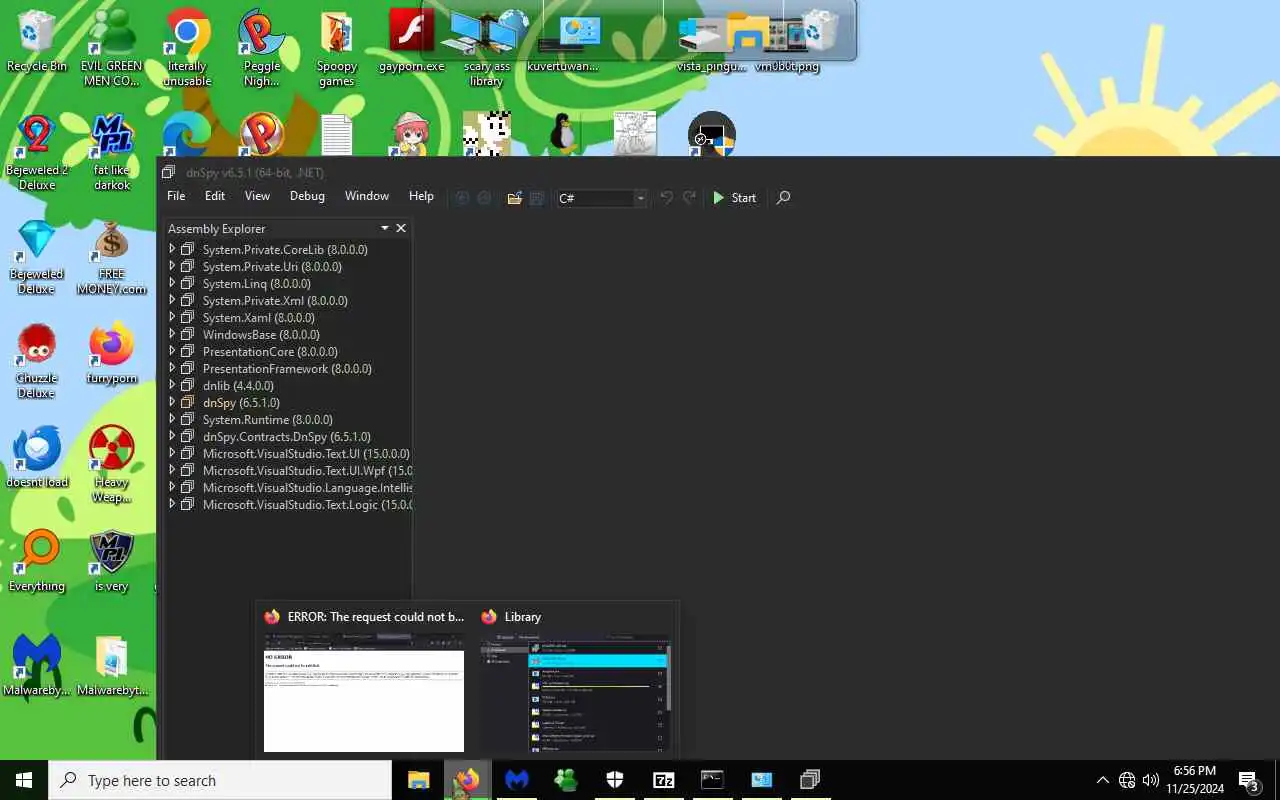This screenshot has height=800, width=1280.
Task: Click the volume speaker tray icon
Action: [x=1150, y=780]
